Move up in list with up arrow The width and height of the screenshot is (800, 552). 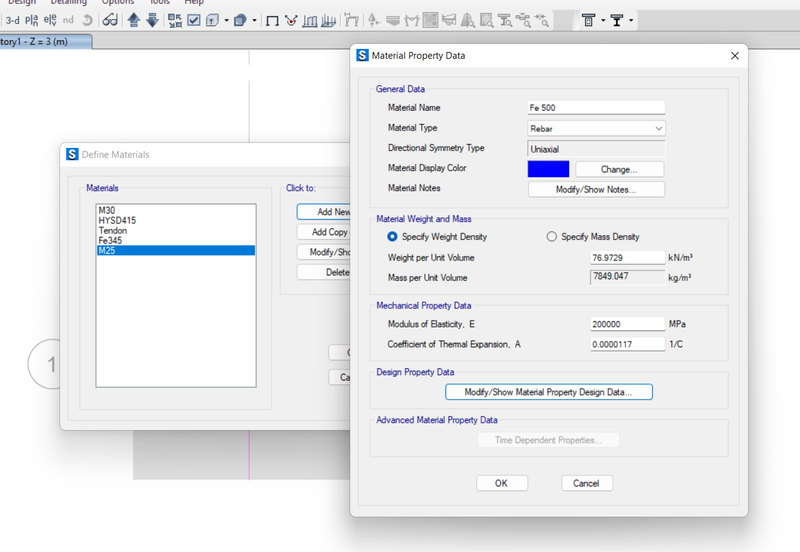click(x=134, y=20)
